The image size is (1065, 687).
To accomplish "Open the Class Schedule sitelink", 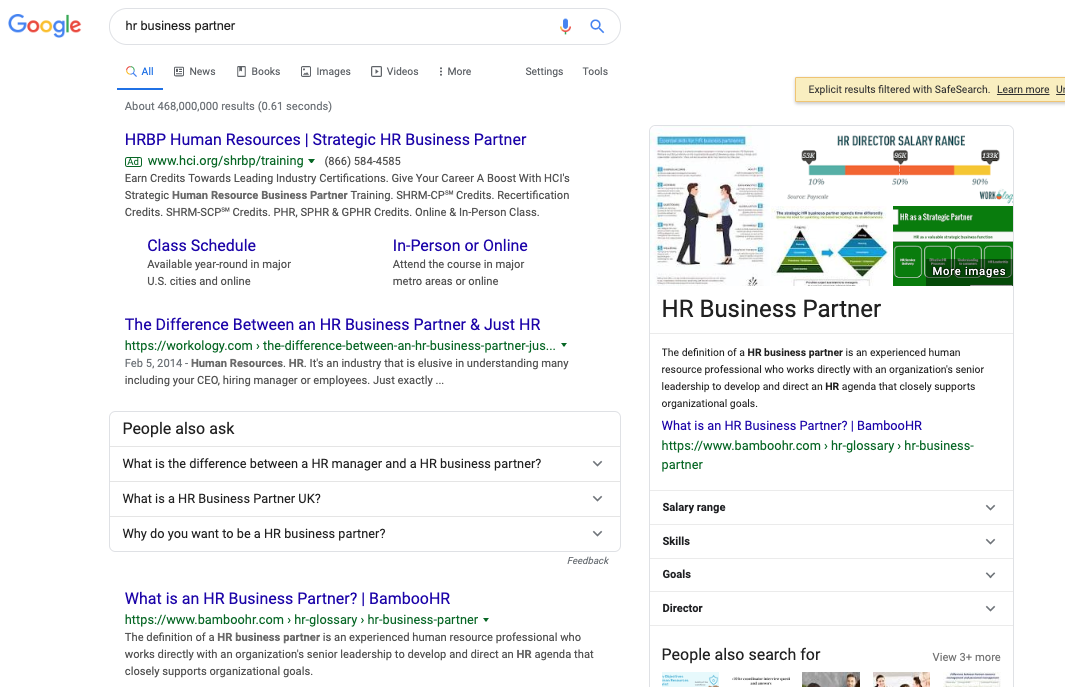I will (x=201, y=245).
